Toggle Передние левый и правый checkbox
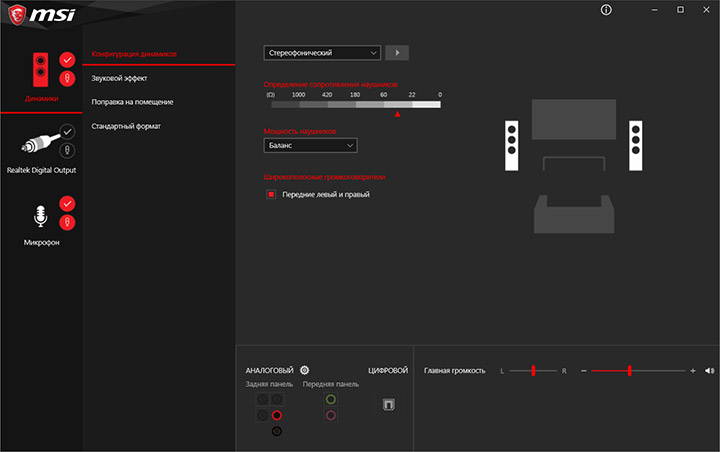The height and width of the screenshot is (452, 720). tap(271, 194)
